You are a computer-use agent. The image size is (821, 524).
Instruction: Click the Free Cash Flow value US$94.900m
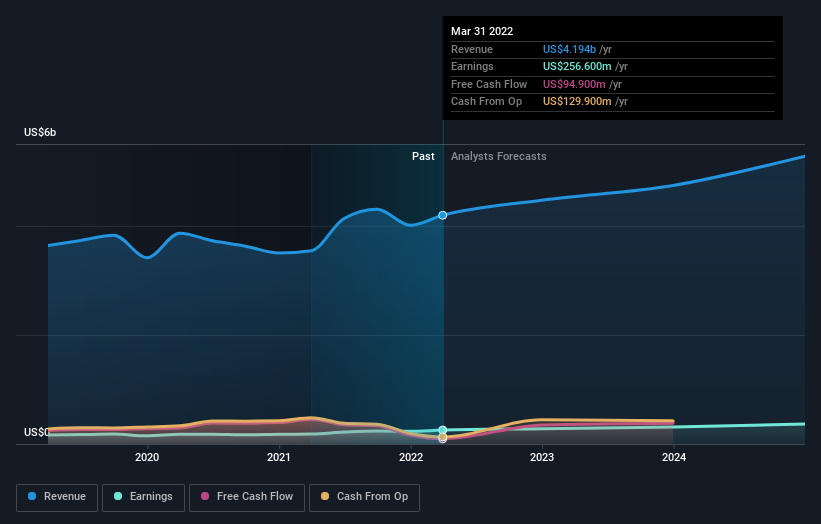point(574,84)
